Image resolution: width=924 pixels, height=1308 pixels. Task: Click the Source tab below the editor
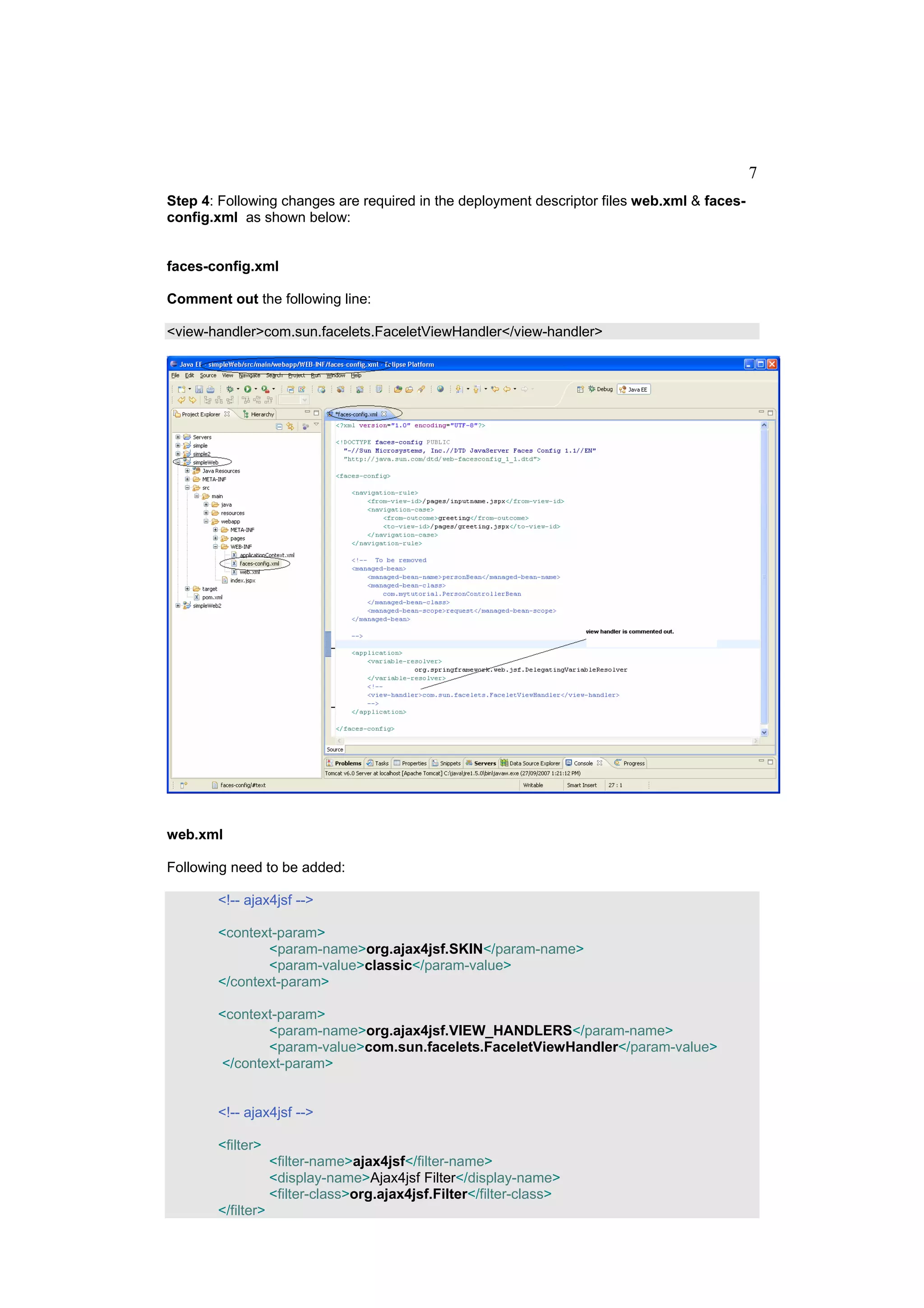click(335, 750)
